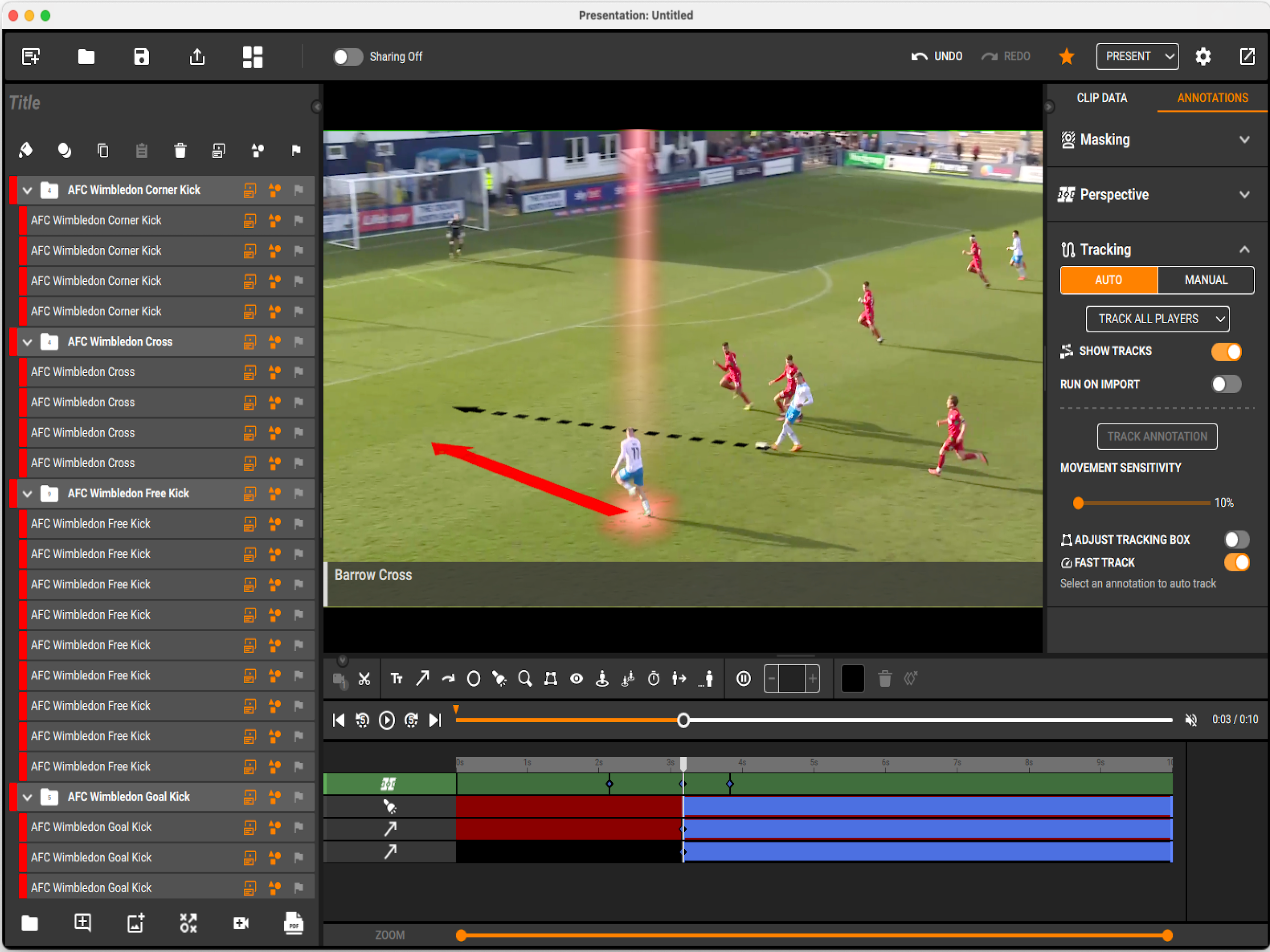Screen dimensions: 1270x952
Task: Open settings gear icon
Action: click(1203, 56)
